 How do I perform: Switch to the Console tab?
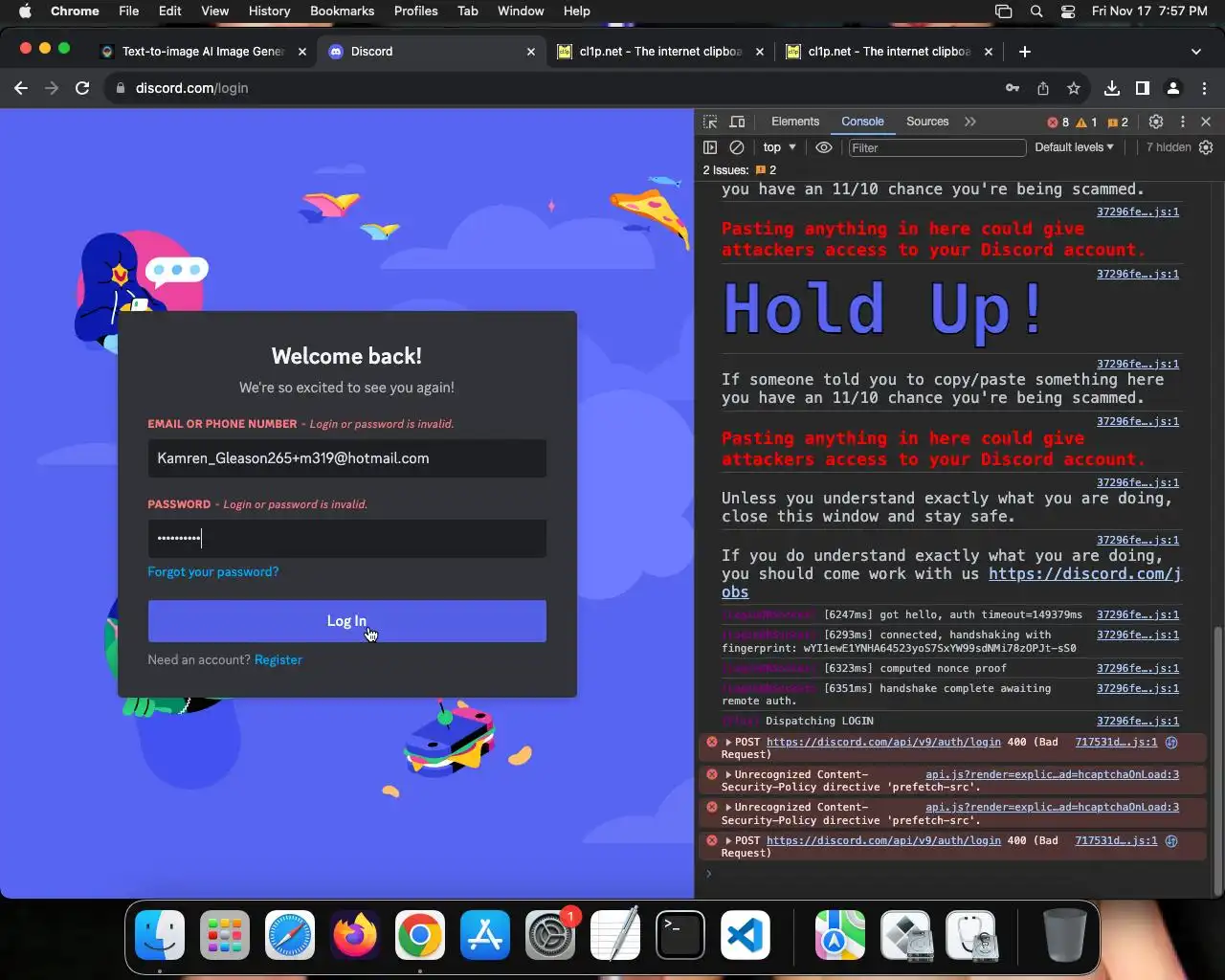(862, 122)
